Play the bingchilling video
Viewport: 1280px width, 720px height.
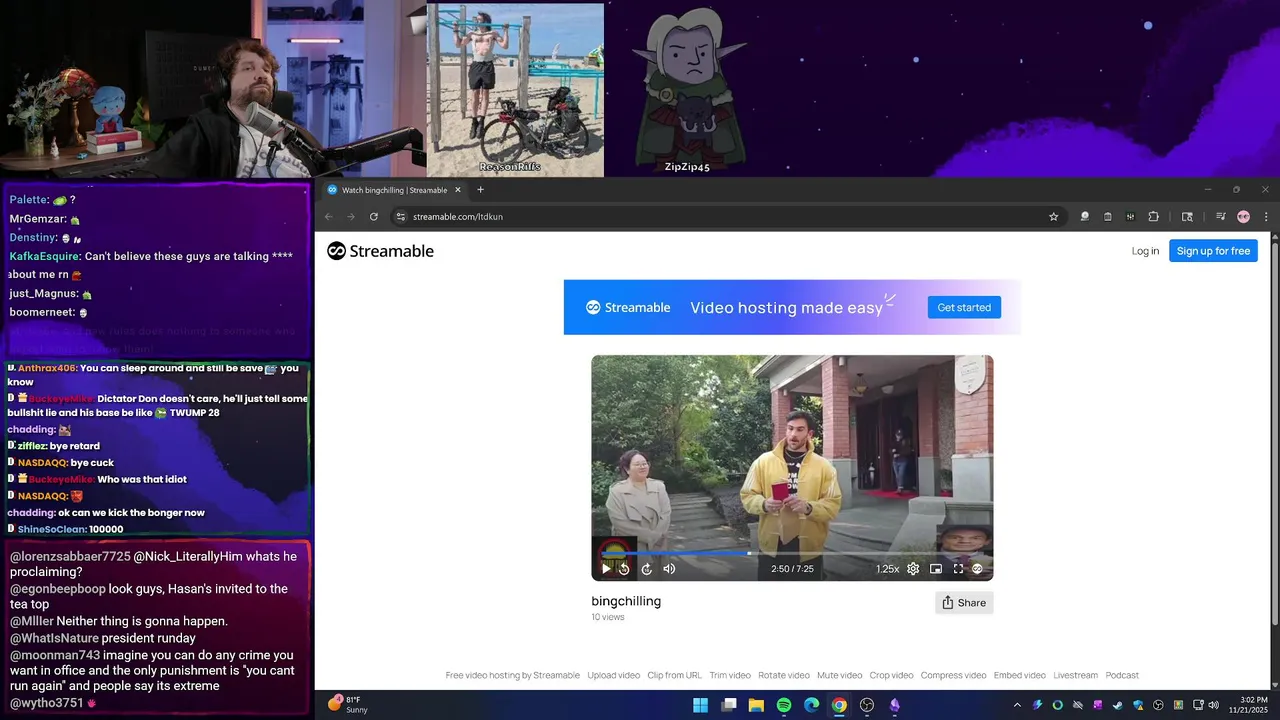coord(606,569)
